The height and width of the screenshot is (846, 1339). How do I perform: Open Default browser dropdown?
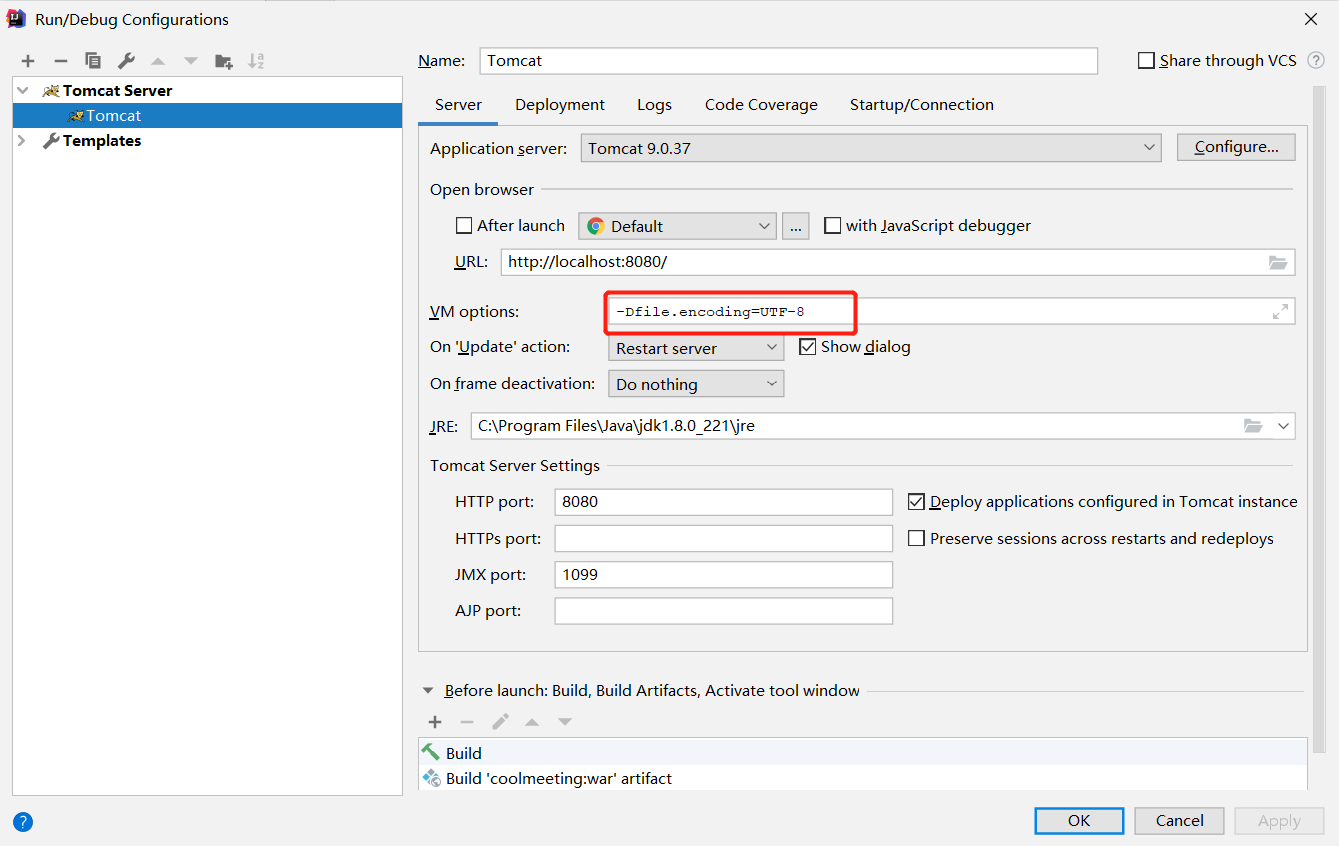[678, 226]
